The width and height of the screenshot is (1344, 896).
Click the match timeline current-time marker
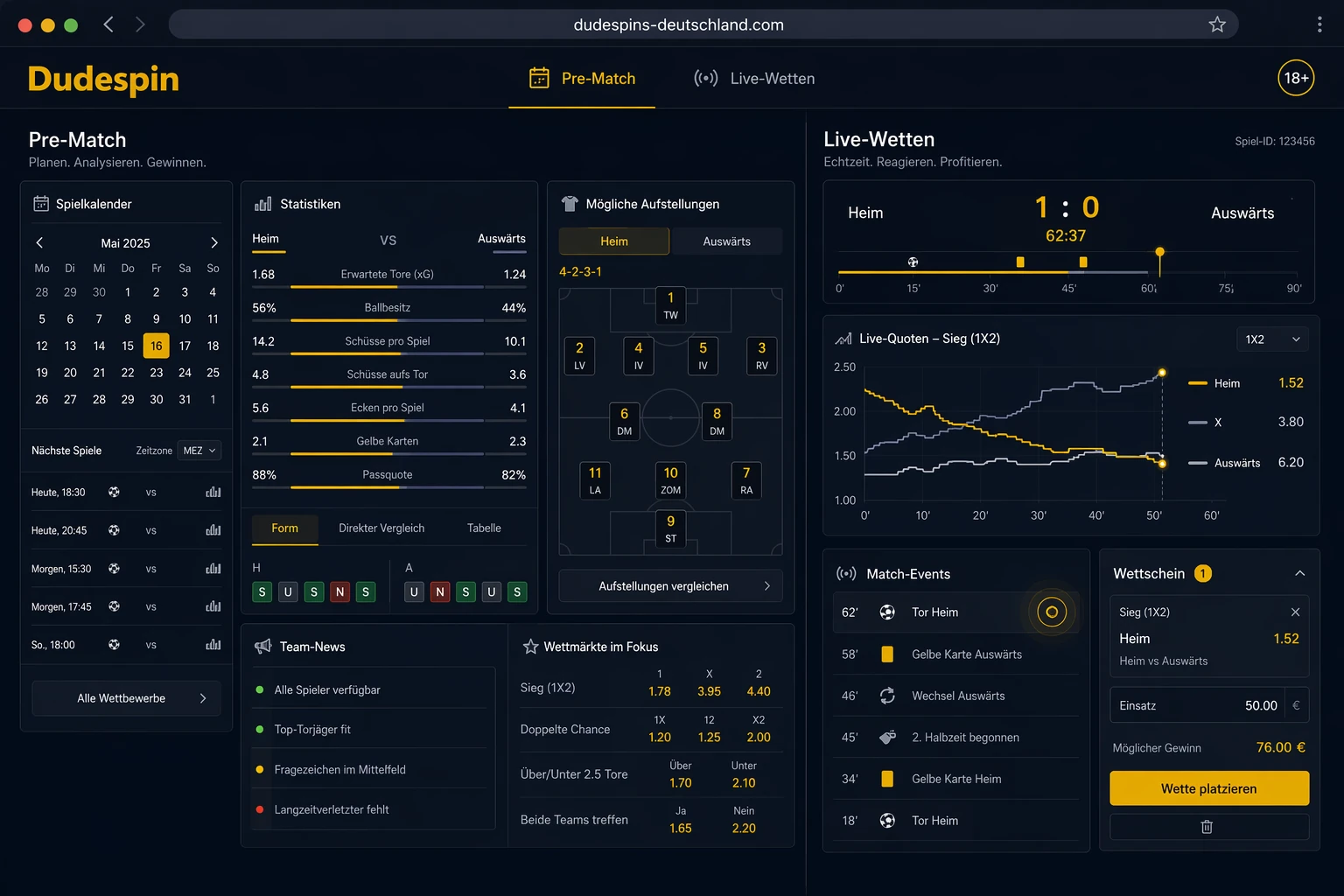click(1160, 253)
